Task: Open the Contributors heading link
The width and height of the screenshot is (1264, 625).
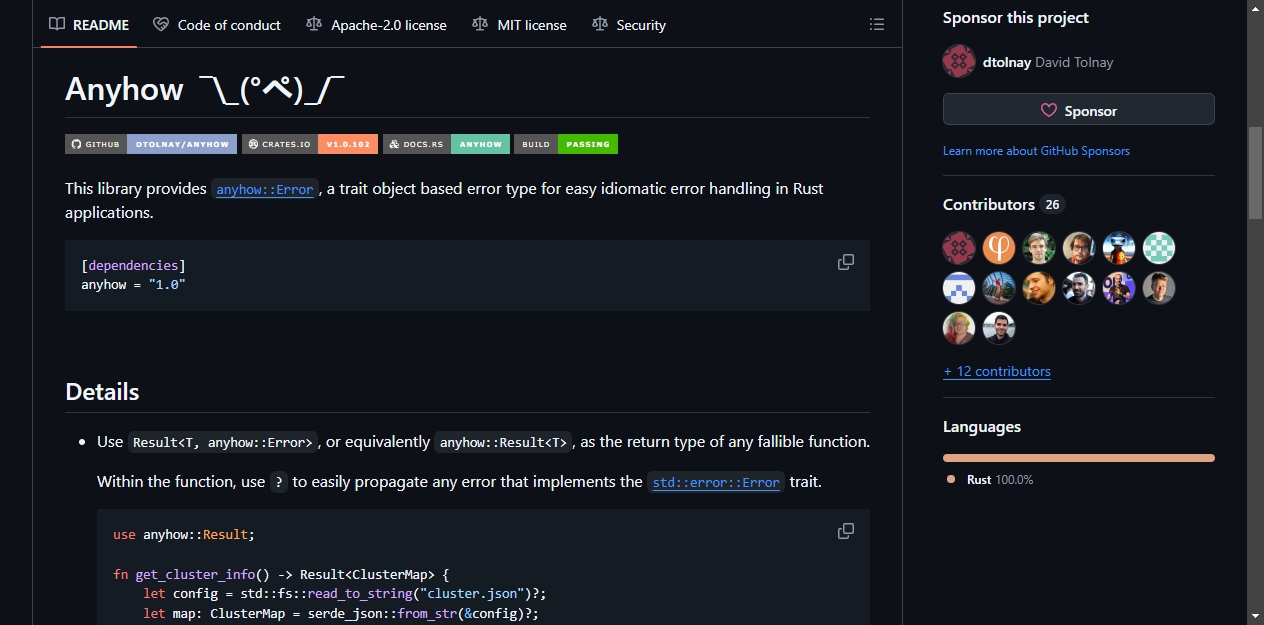Action: (1003, 204)
